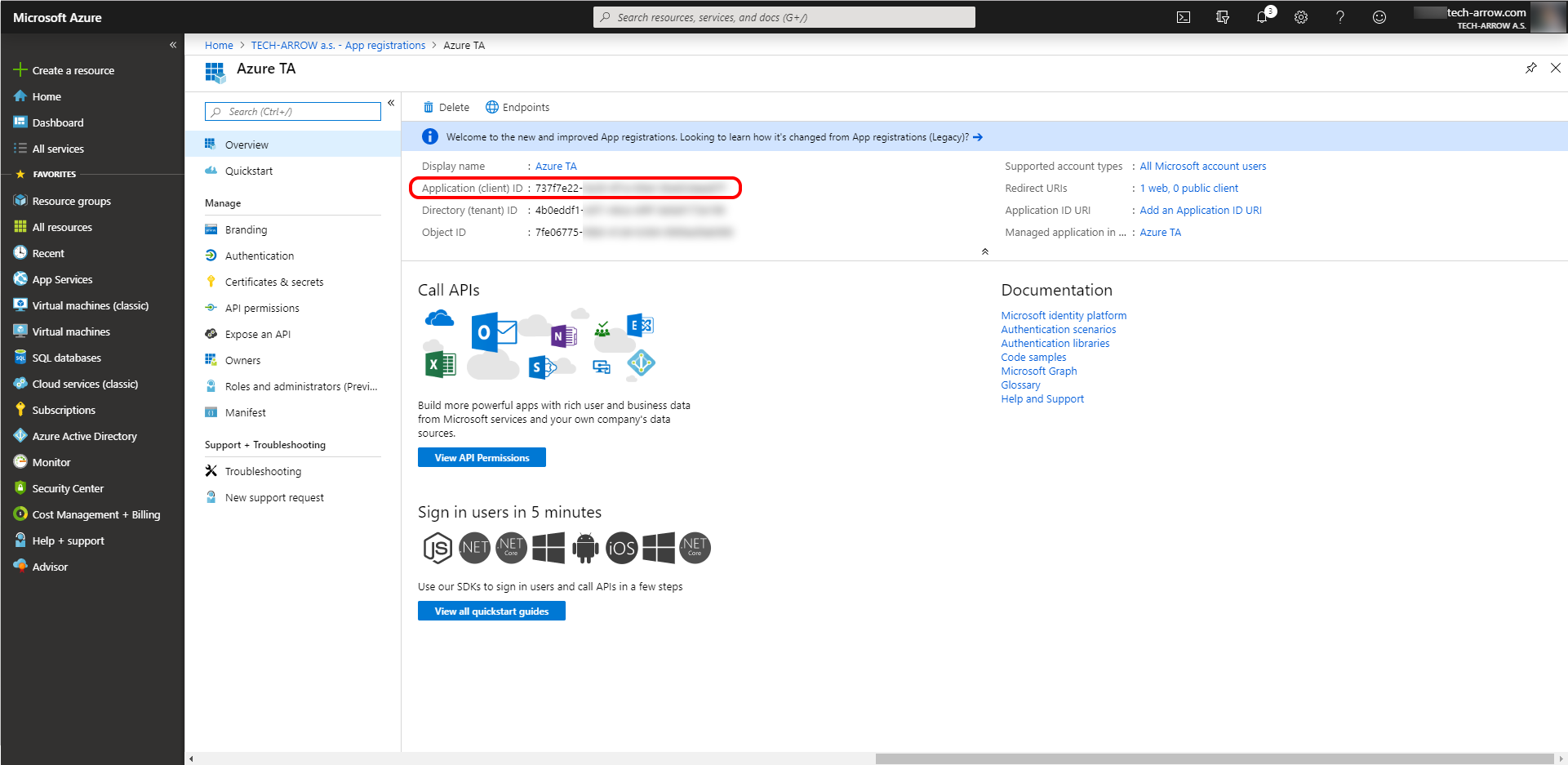Screen dimensions: 1568x765
Task: Focus the top resource search box
Action: coord(784,17)
